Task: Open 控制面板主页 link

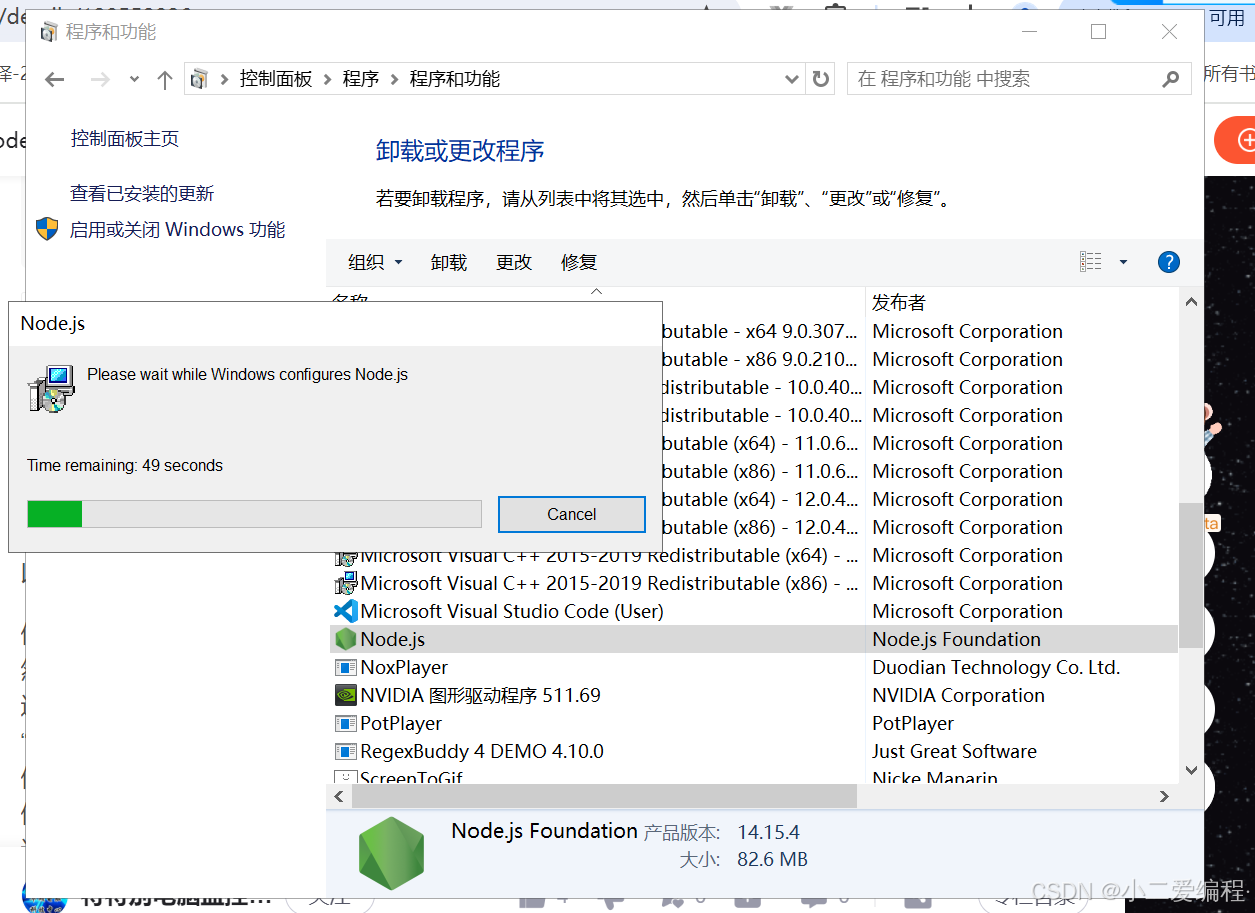Action: click(x=125, y=139)
